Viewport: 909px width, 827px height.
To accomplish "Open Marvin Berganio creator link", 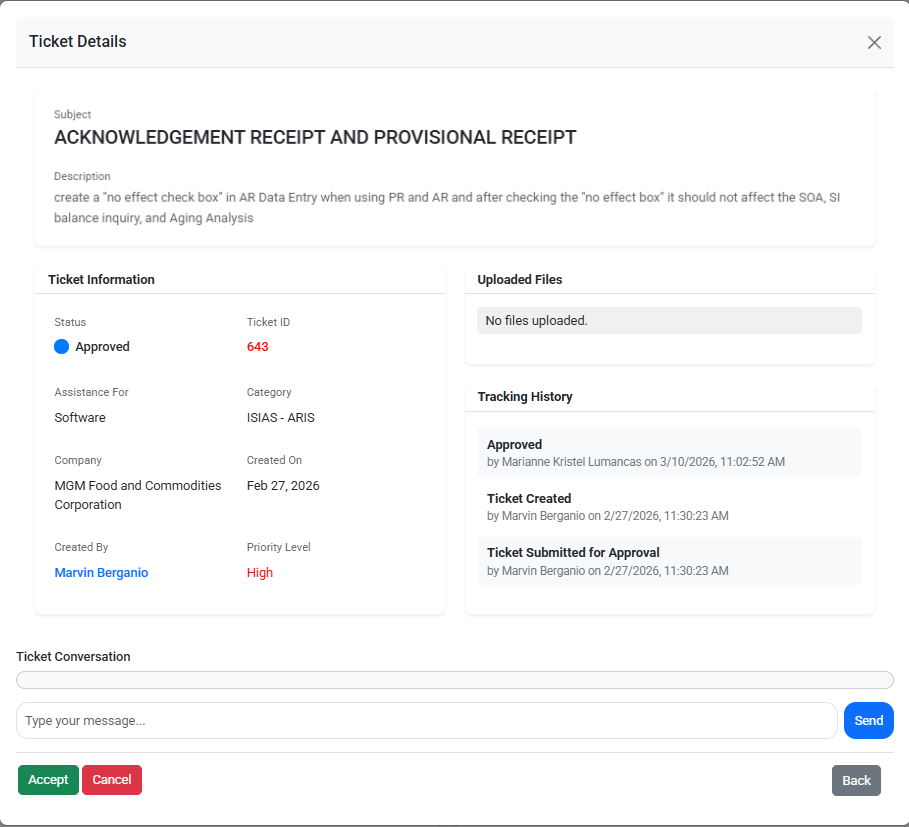I will click(x=101, y=573).
